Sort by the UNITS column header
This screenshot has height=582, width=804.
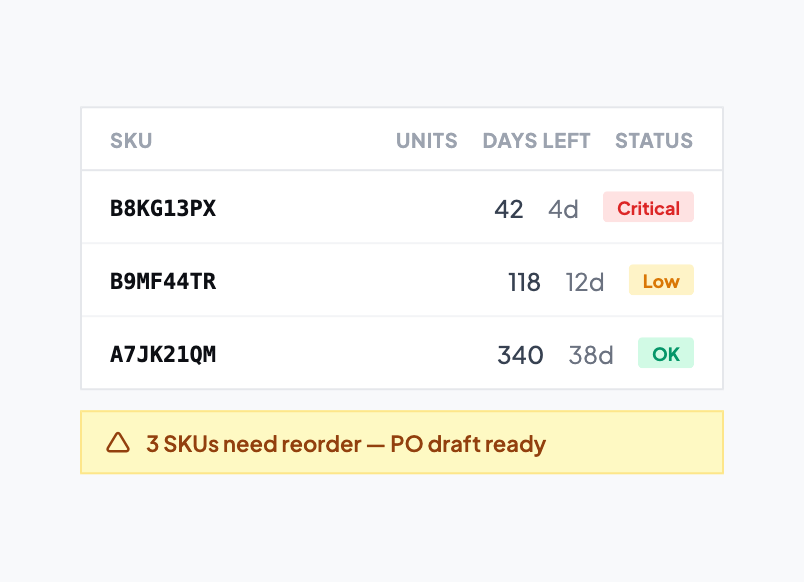click(427, 141)
